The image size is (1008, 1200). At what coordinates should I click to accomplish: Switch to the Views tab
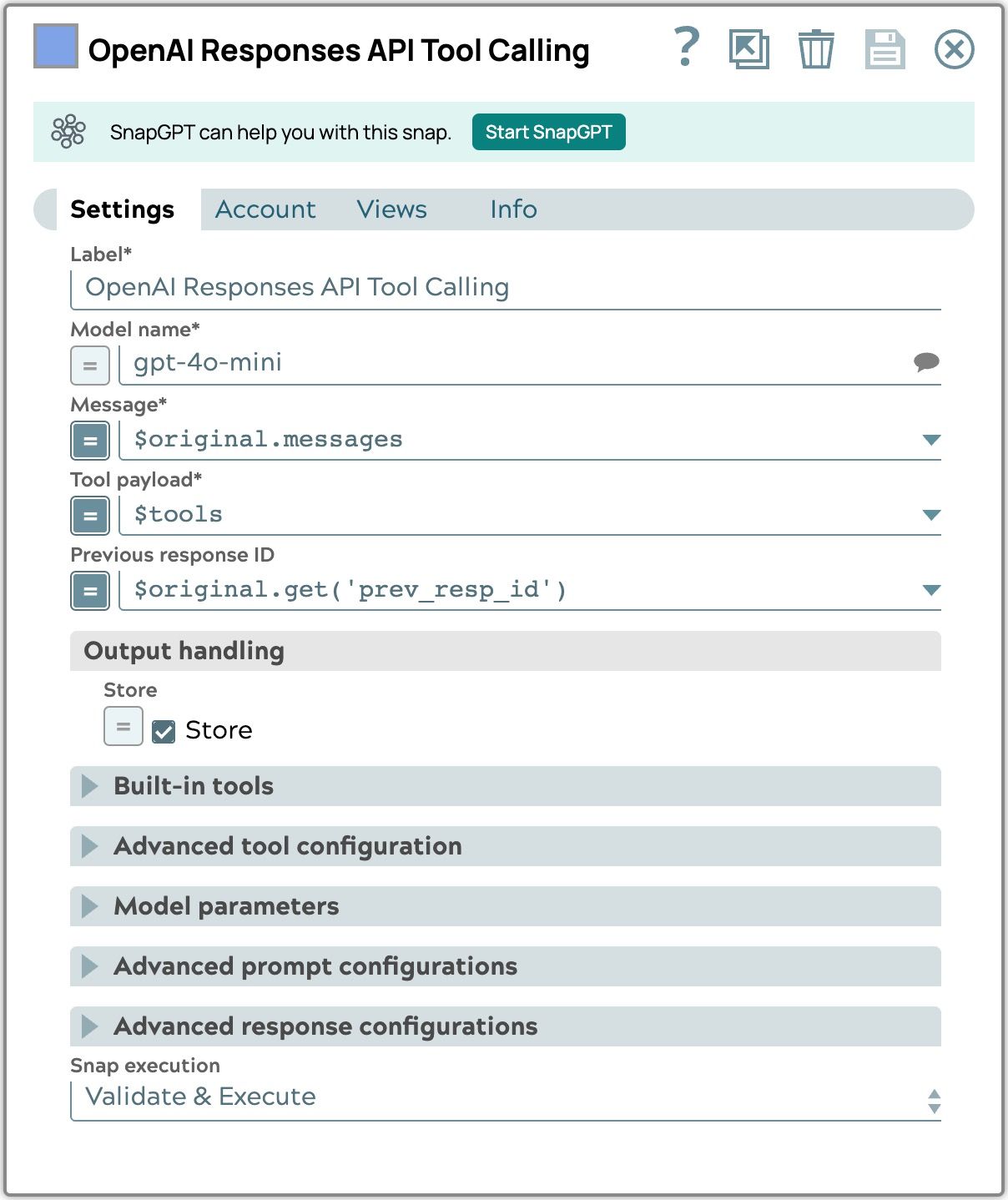391,209
